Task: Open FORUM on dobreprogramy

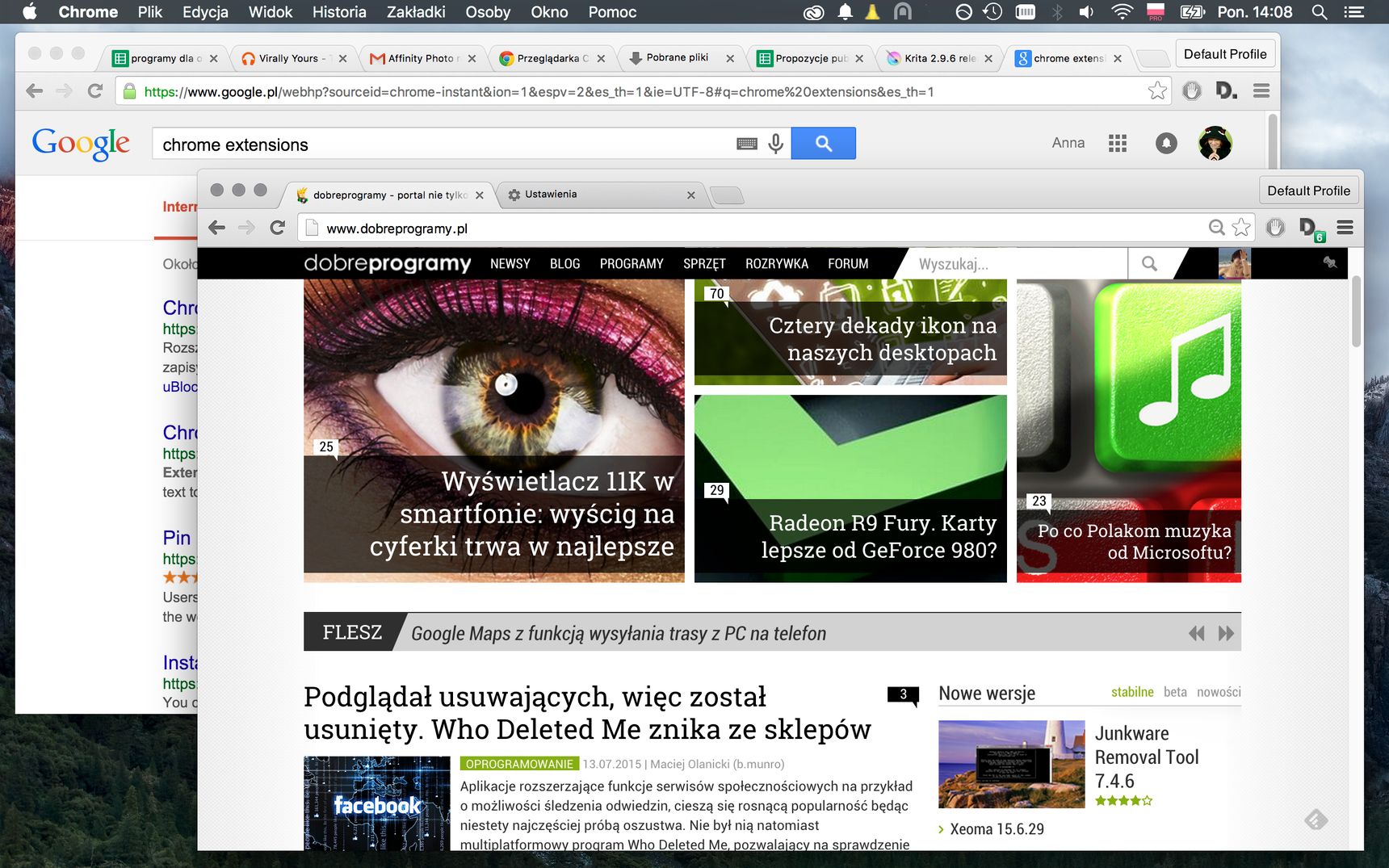Action: coord(848,263)
